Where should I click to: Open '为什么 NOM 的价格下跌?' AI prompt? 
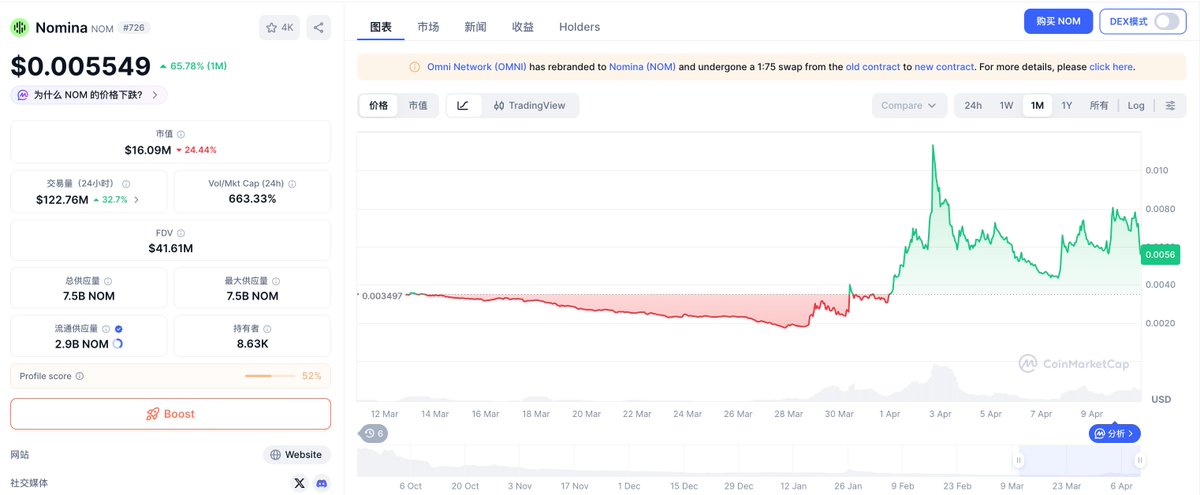coord(88,95)
